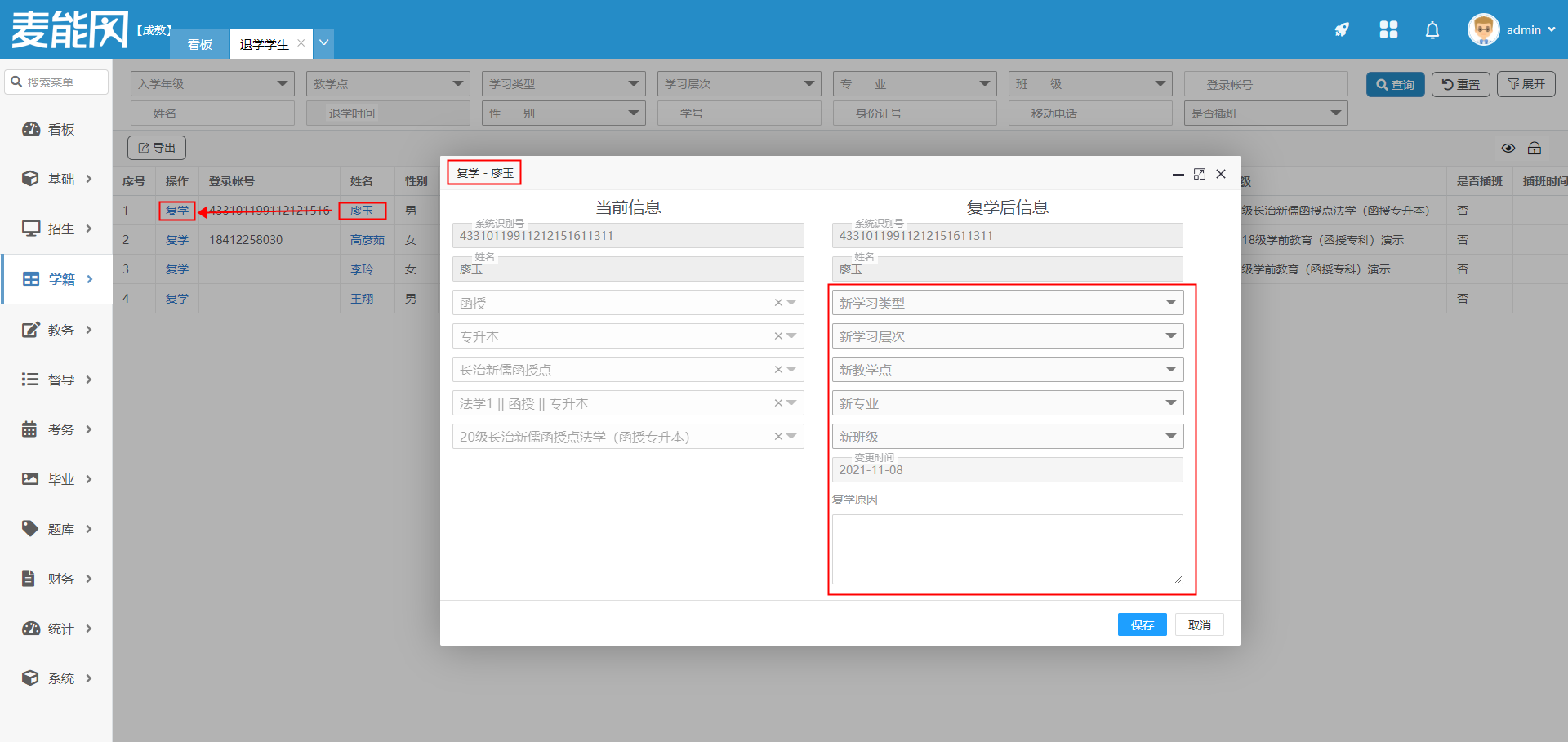
Task: Toggle column visibility eye icon
Action: tap(1508, 148)
